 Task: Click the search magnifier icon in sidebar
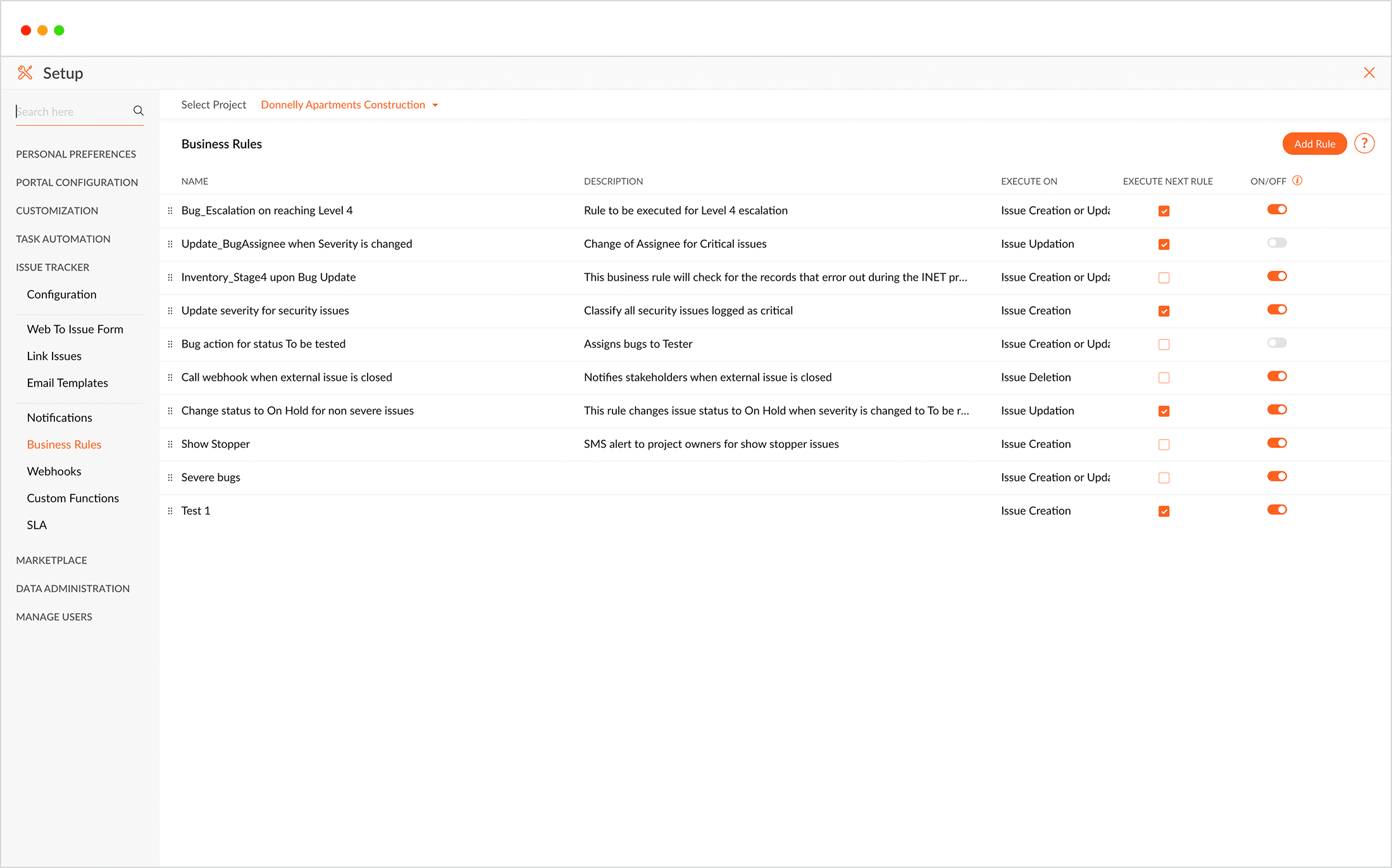(138, 111)
